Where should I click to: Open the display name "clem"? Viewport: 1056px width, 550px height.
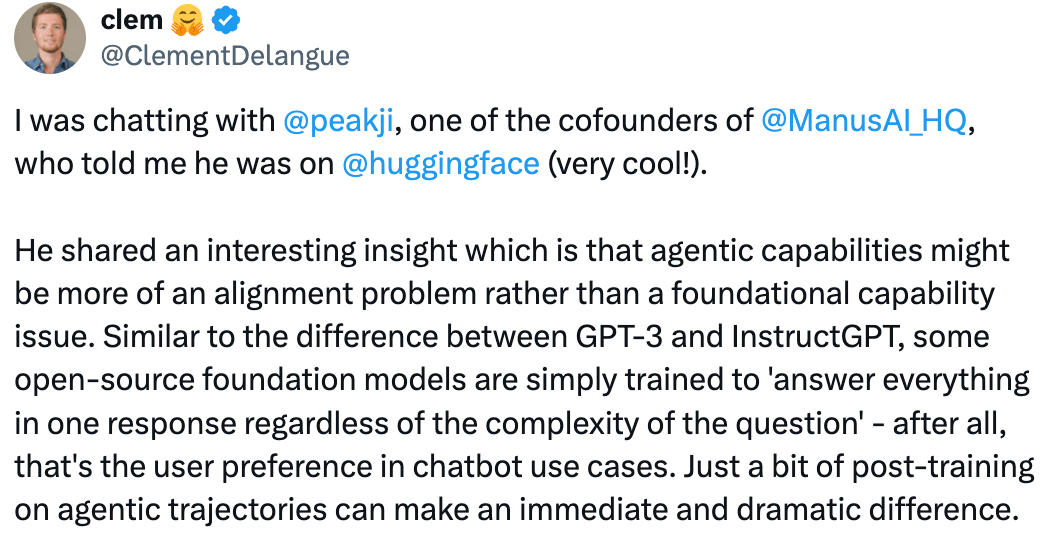[x=131, y=20]
